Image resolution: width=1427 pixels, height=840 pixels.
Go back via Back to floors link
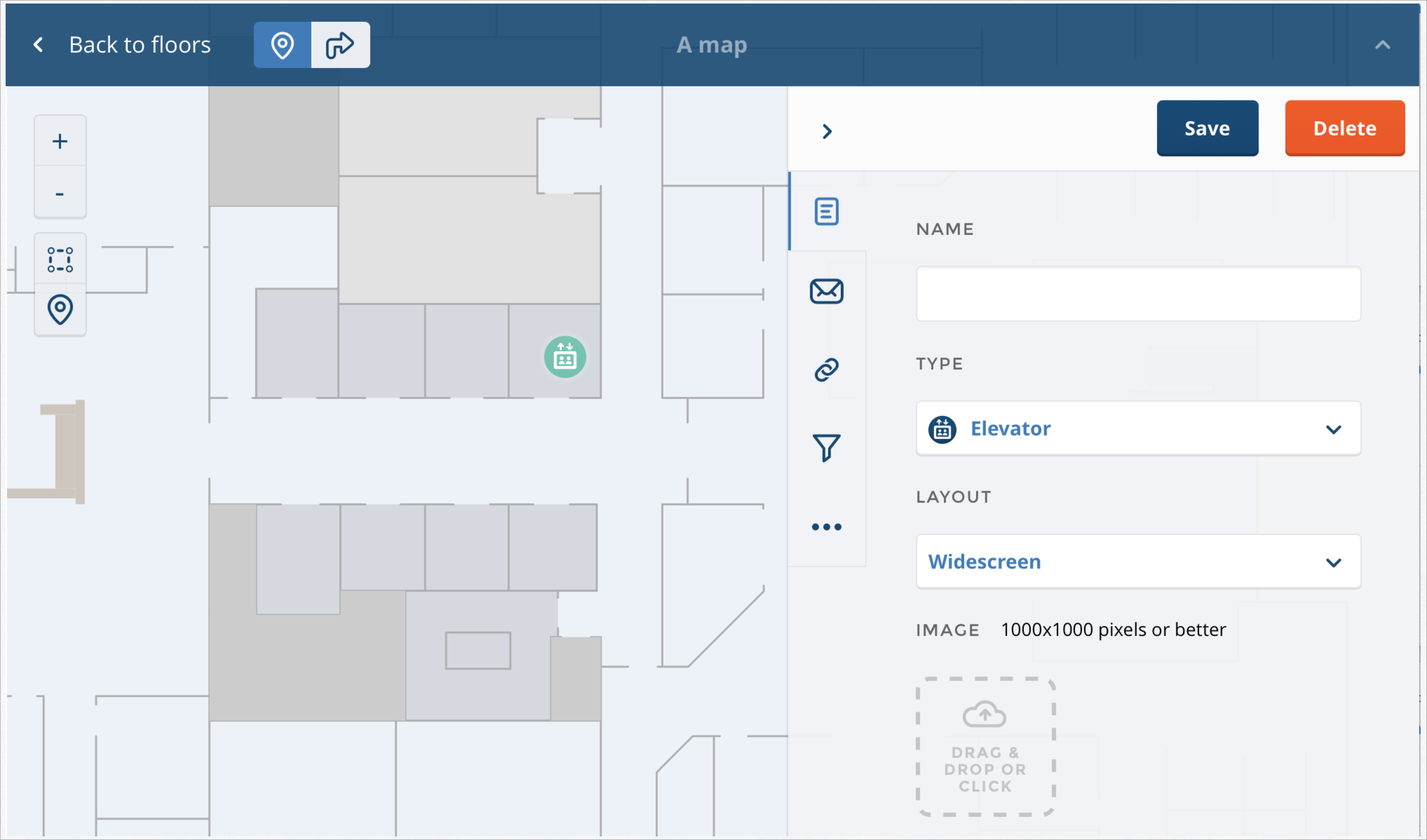[139, 45]
